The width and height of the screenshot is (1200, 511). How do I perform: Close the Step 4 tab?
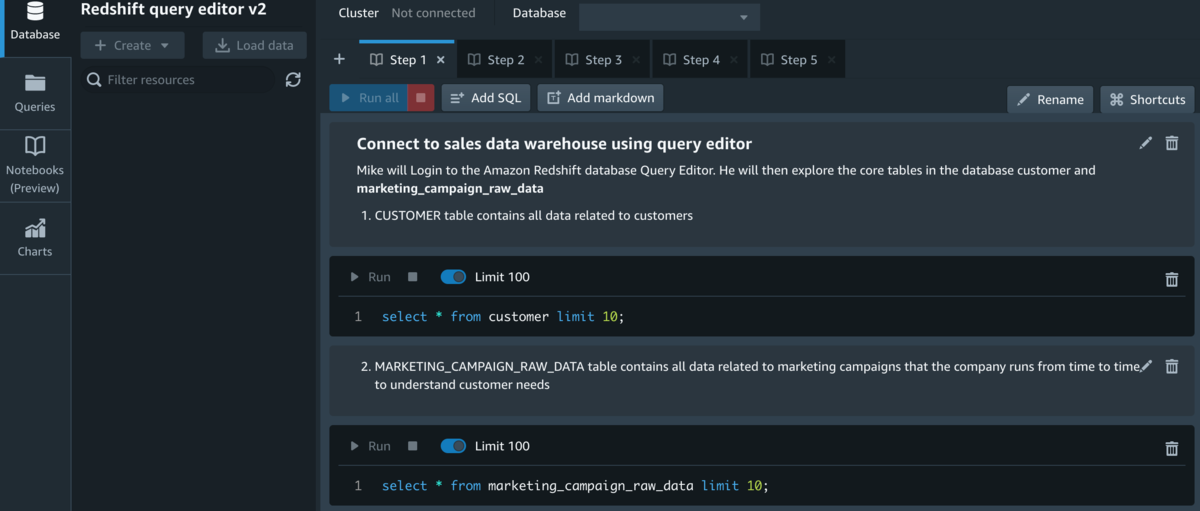(x=735, y=60)
